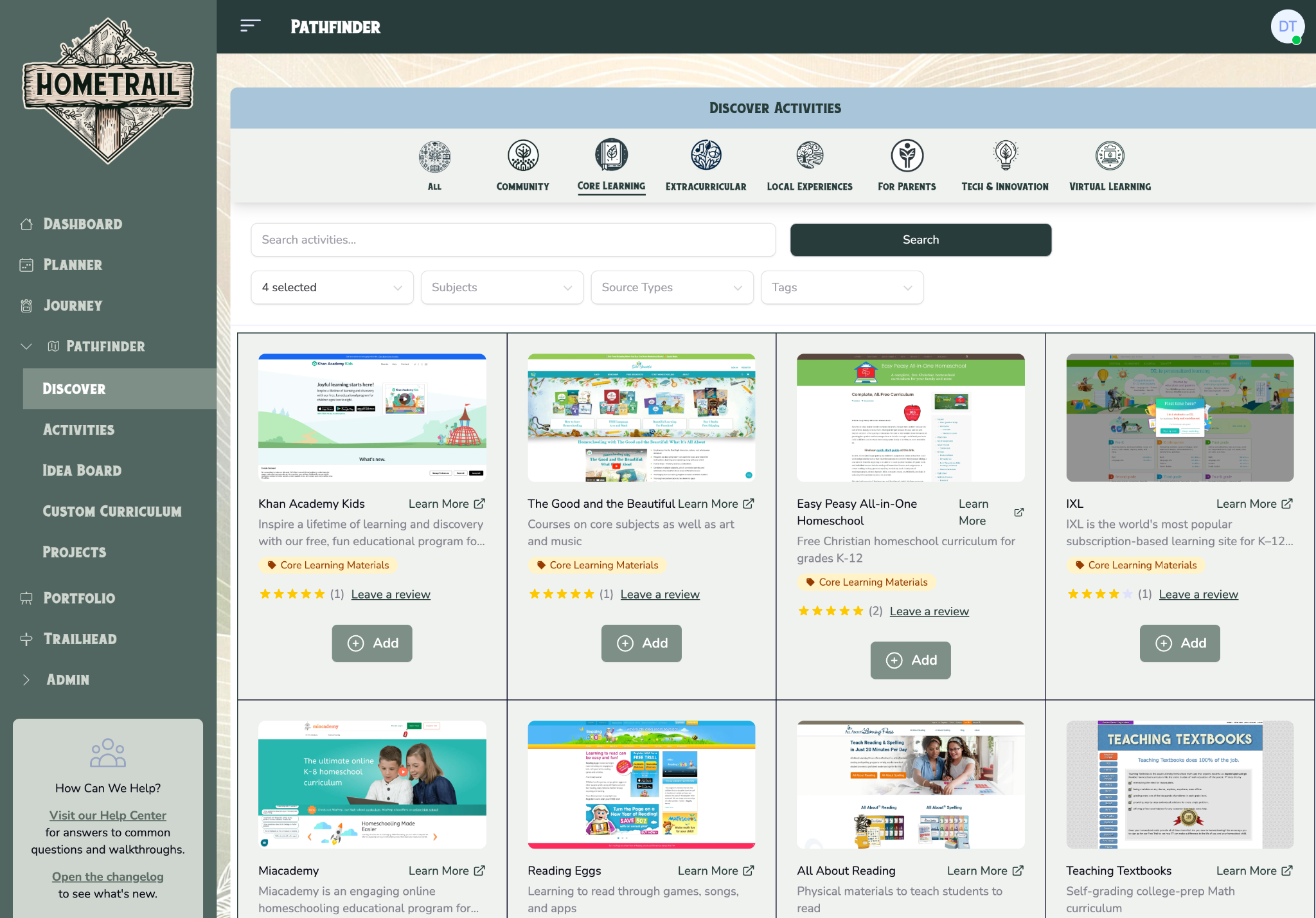Screen dimensions: 1316x918
Task: Open the Discover sidebar item
Action: coord(120,388)
